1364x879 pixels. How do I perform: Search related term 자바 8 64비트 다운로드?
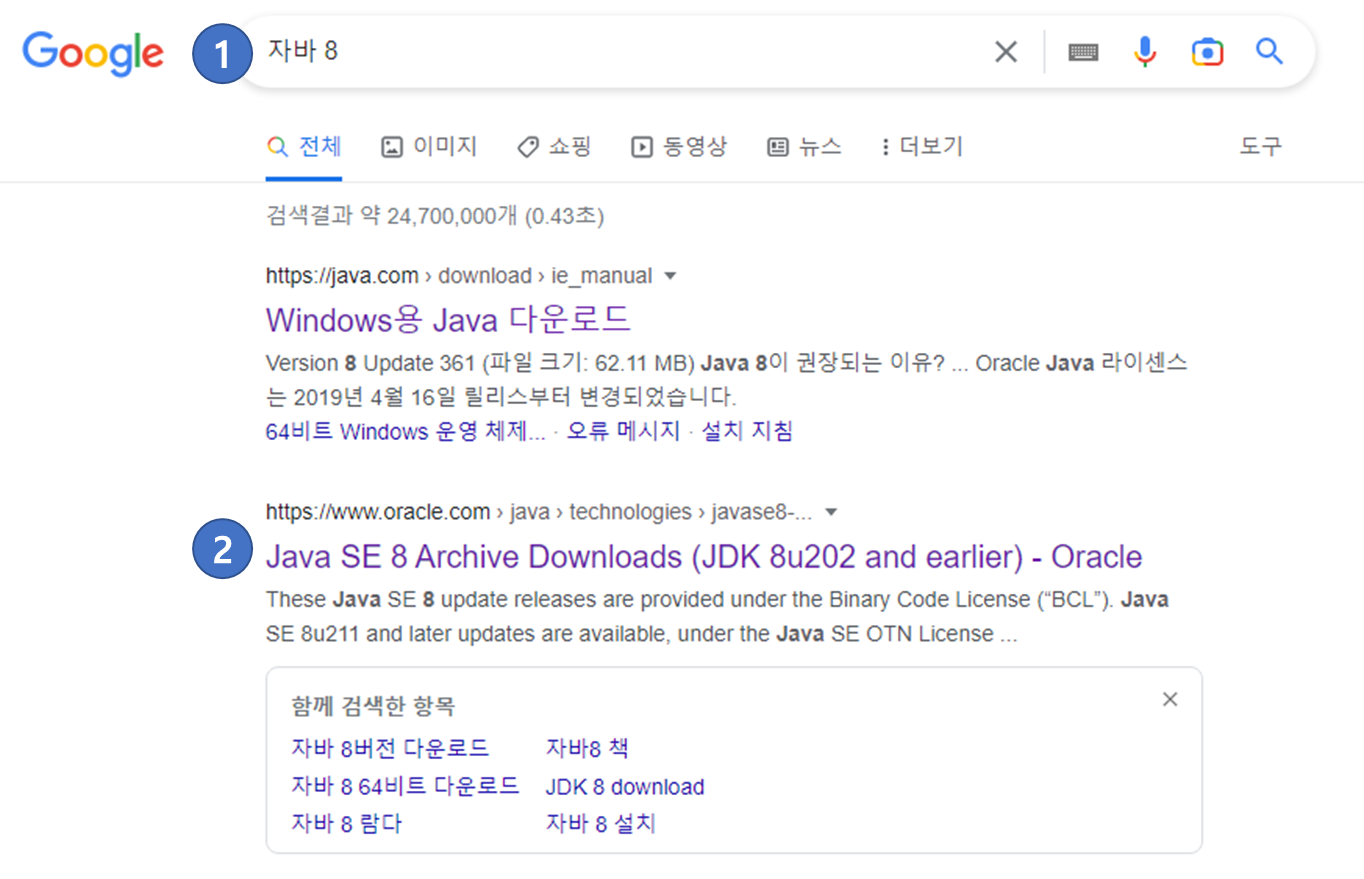point(405,786)
